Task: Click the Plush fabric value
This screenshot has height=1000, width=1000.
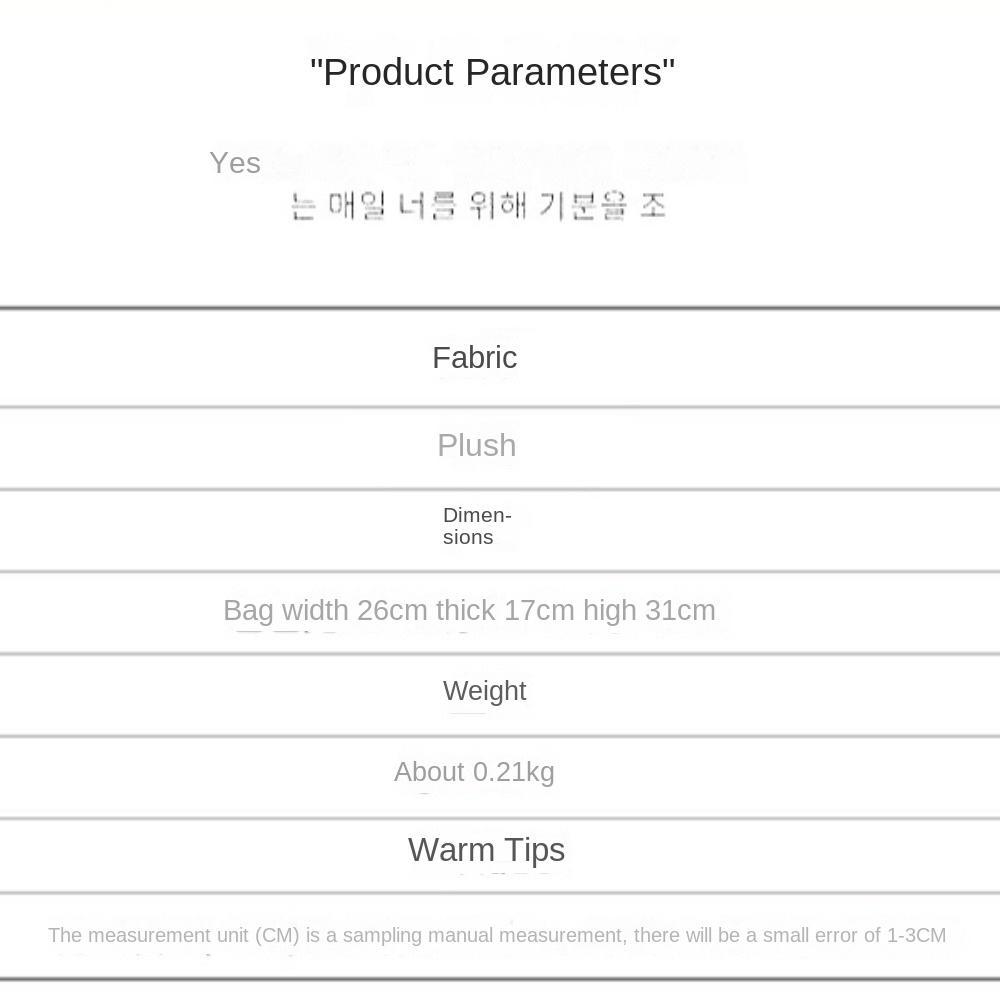Action: (476, 445)
